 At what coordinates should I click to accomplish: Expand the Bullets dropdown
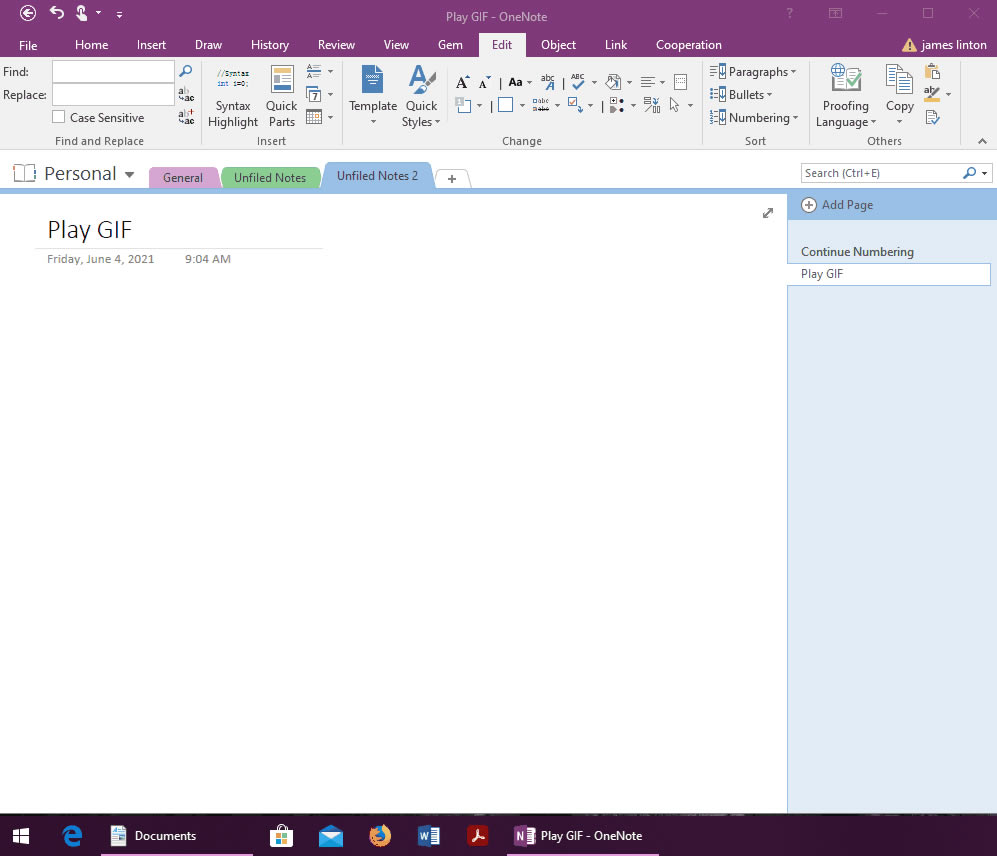pyautogui.click(x=744, y=94)
